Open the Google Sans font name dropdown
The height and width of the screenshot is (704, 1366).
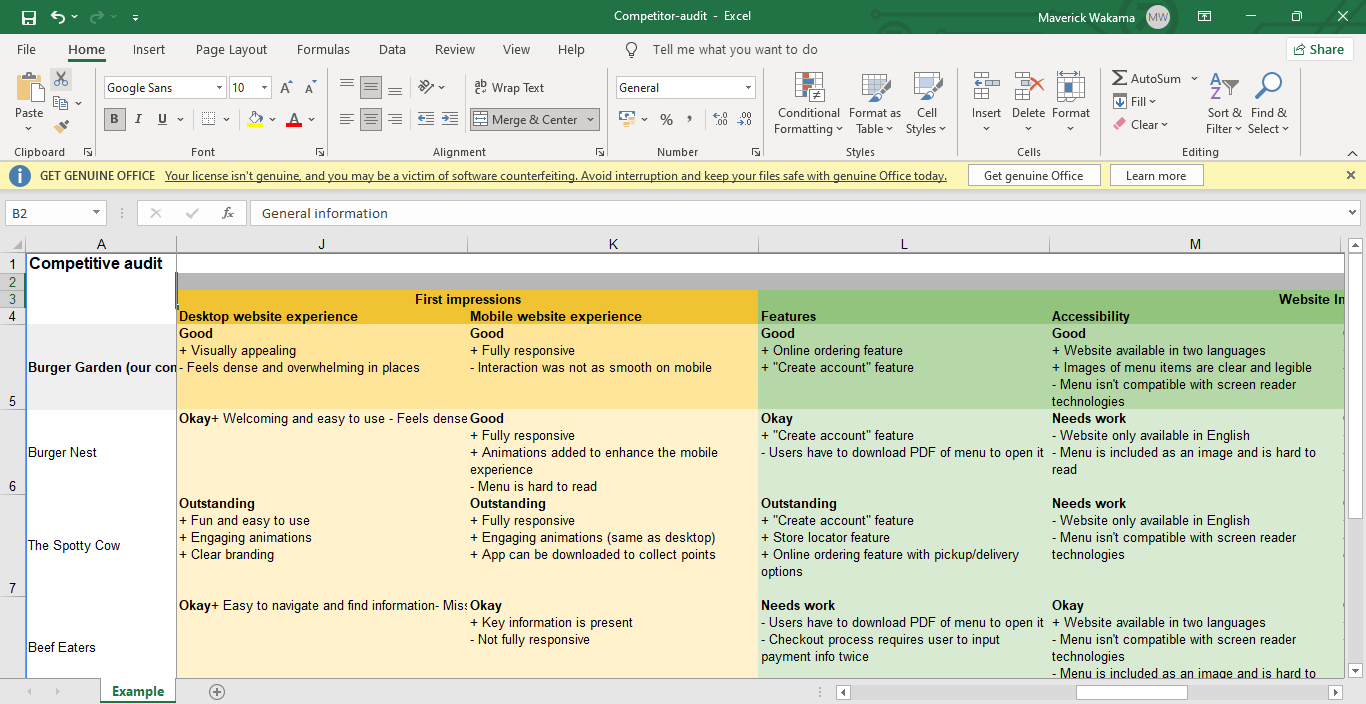tap(219, 88)
